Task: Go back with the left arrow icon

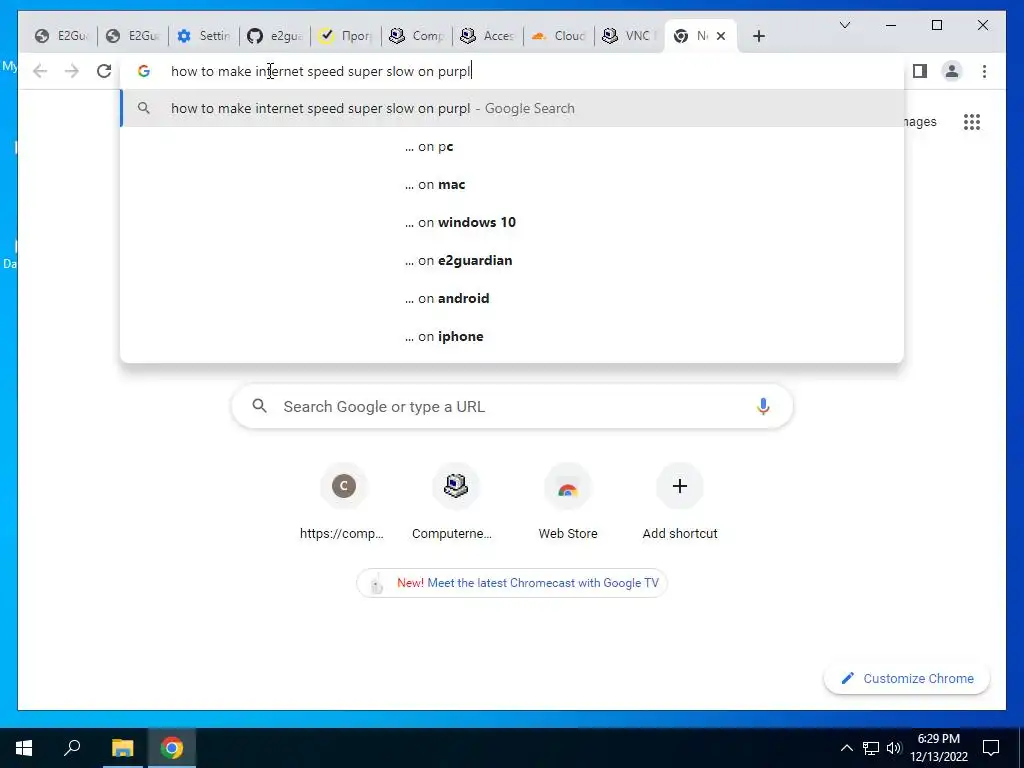Action: coord(40,71)
